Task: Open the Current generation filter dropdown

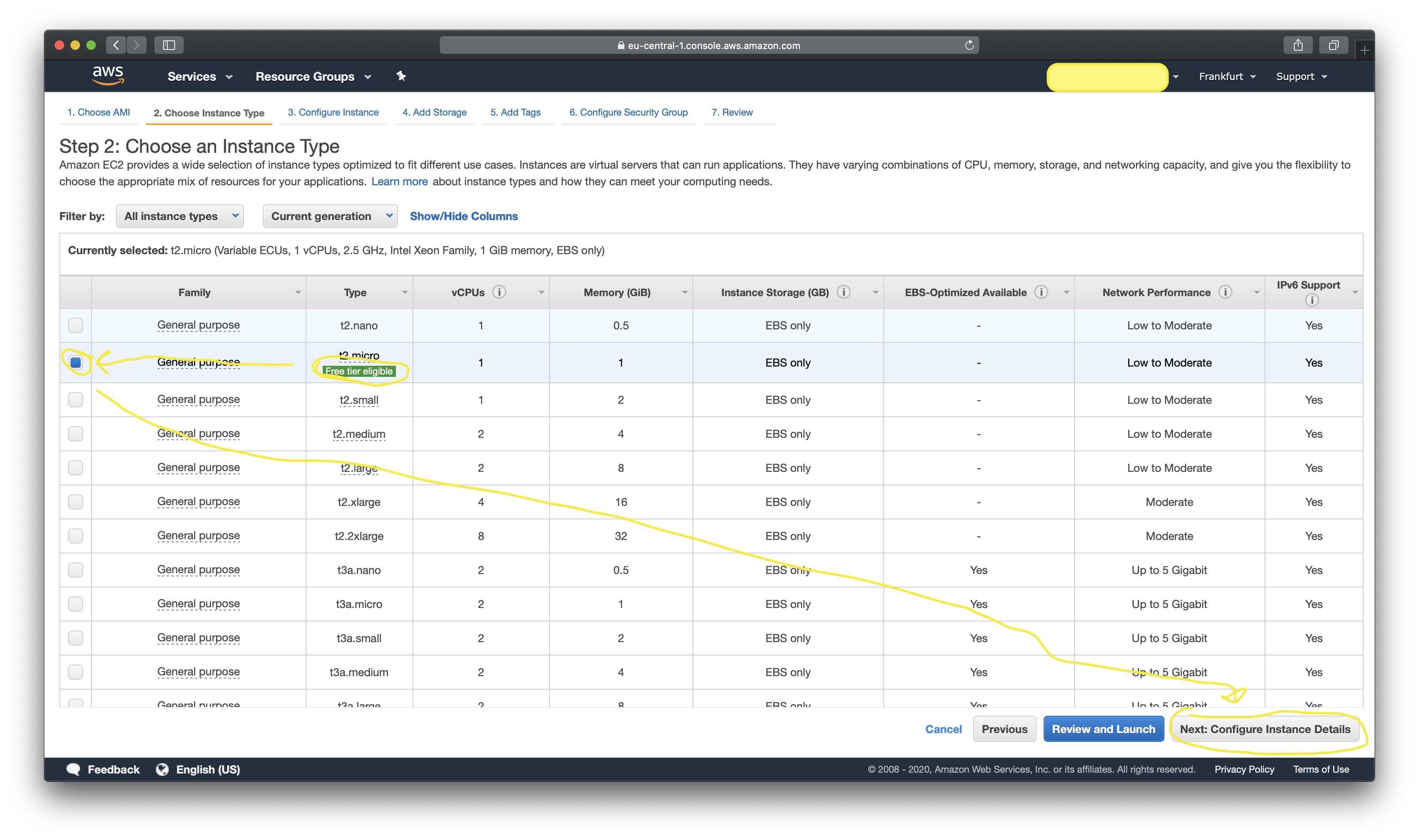Action: tap(330, 216)
